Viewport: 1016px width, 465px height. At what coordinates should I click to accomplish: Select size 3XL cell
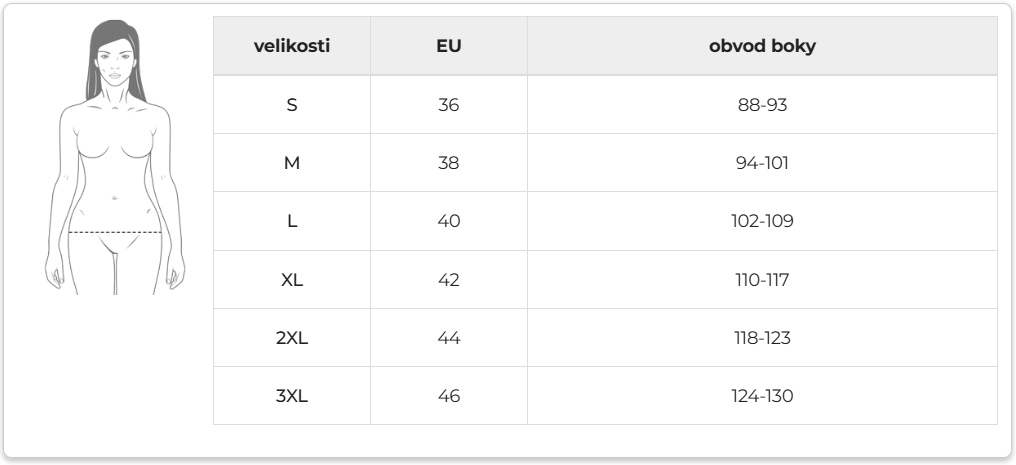(292, 396)
